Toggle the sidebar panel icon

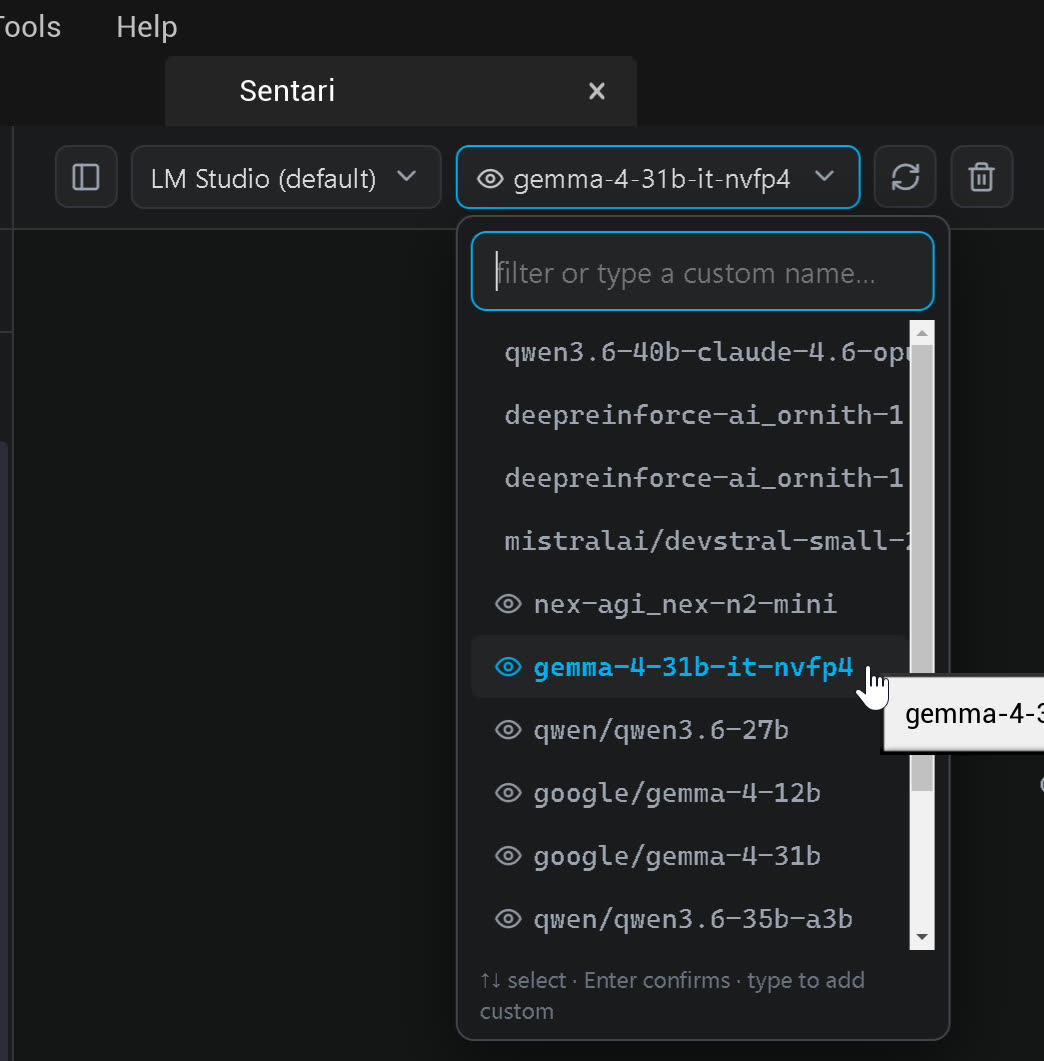pos(86,177)
